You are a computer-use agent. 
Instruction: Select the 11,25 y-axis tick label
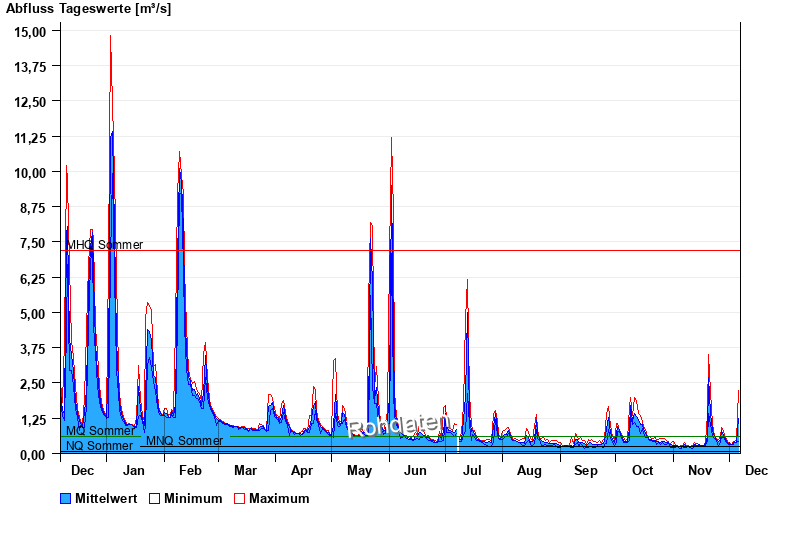tap(32, 137)
